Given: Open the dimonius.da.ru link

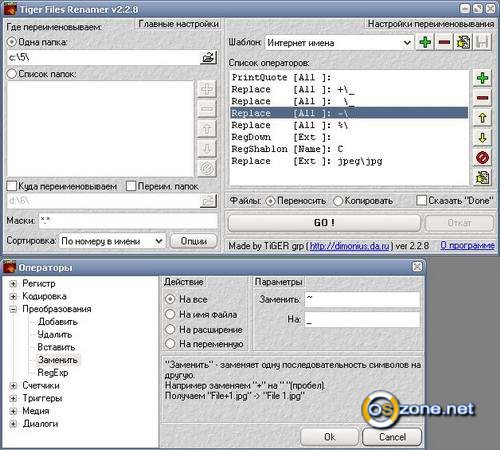Looking at the screenshot, I should 349,246.
